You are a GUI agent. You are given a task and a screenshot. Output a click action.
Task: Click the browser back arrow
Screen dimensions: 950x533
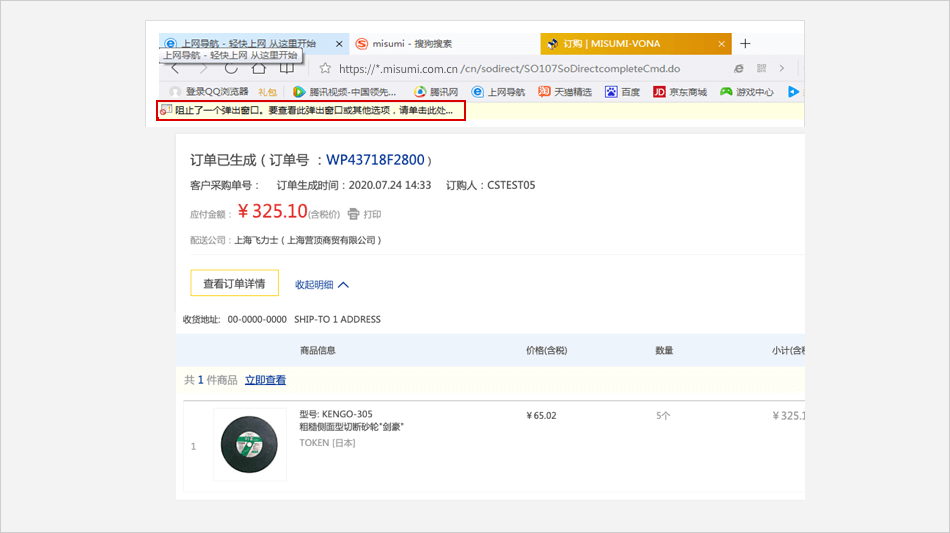(176, 69)
